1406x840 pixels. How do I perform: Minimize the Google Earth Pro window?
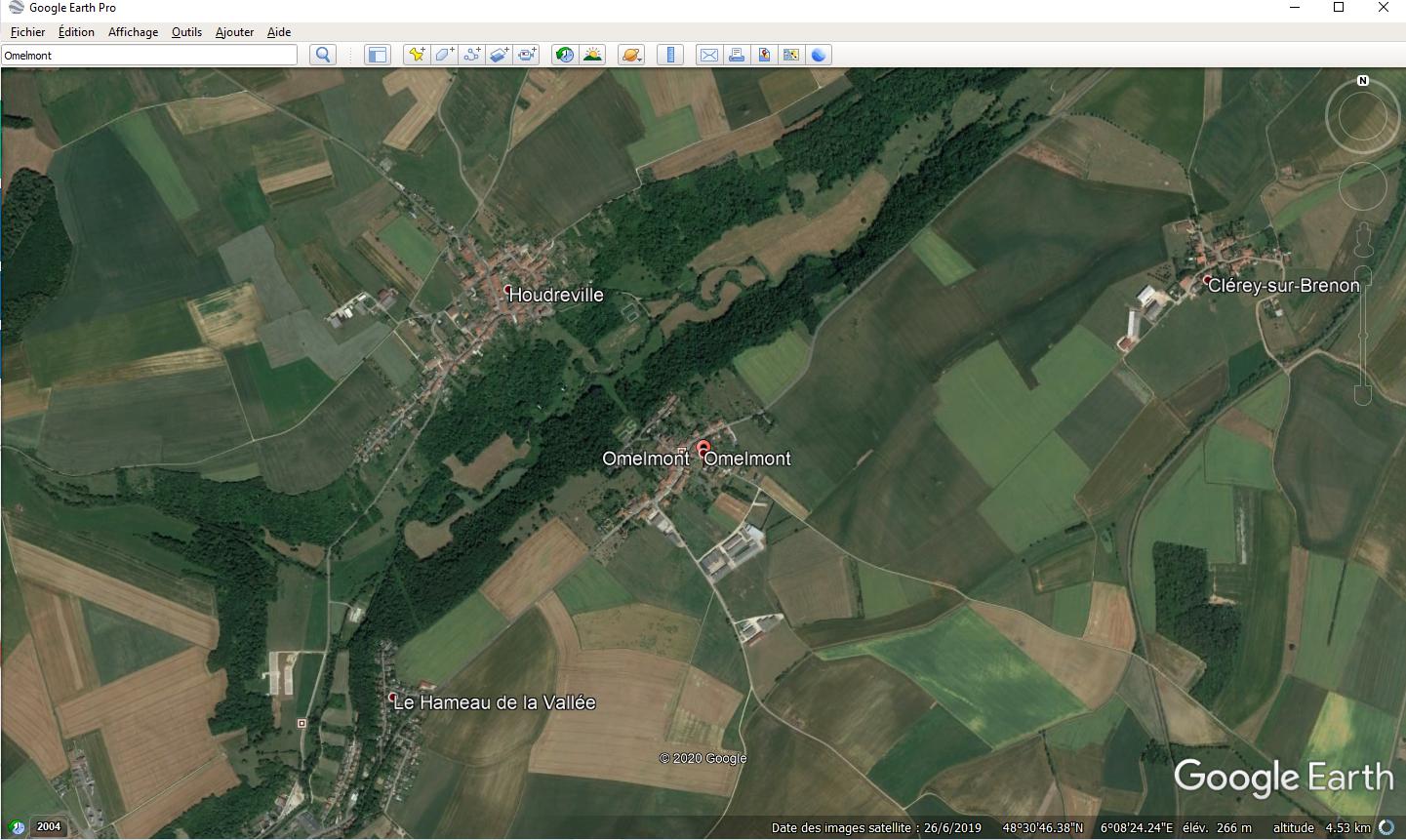[x=1295, y=8]
